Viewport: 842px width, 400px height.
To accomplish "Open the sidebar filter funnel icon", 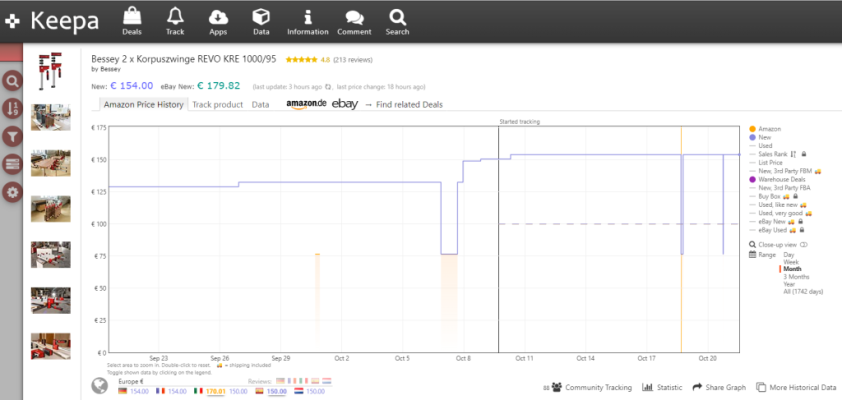I will coord(12,137).
